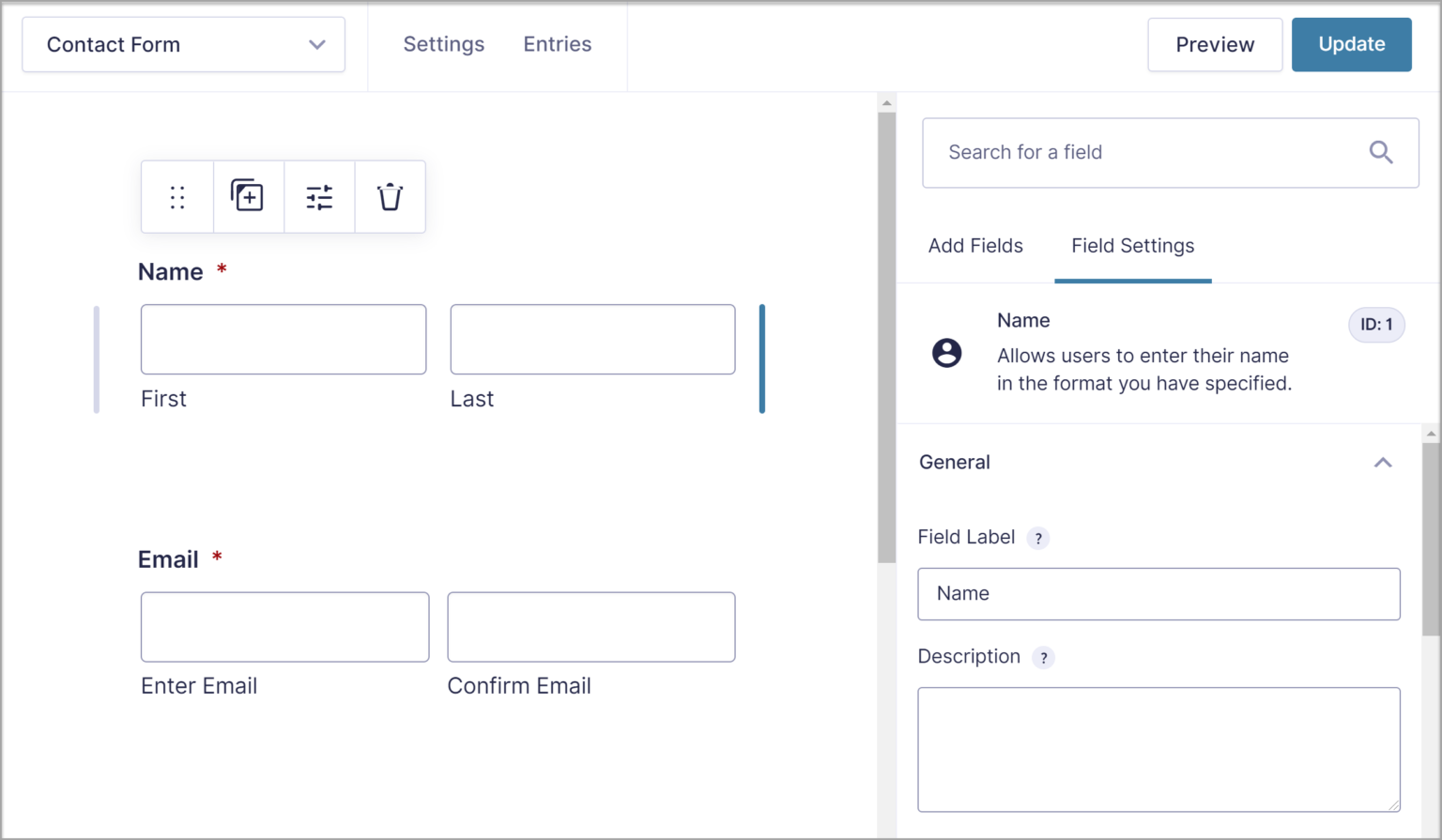The width and height of the screenshot is (1442, 840).
Task: Click the Update button
Action: 1351,44
